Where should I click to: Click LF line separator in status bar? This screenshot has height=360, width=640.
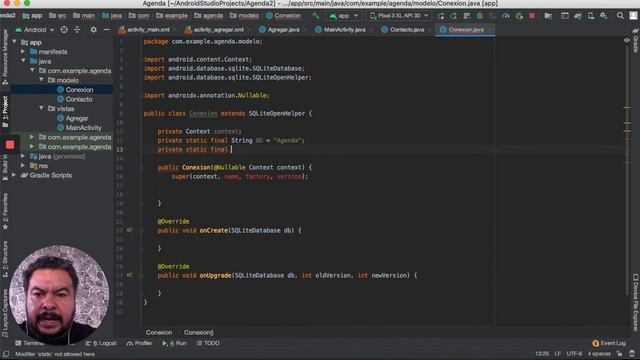click(558, 354)
